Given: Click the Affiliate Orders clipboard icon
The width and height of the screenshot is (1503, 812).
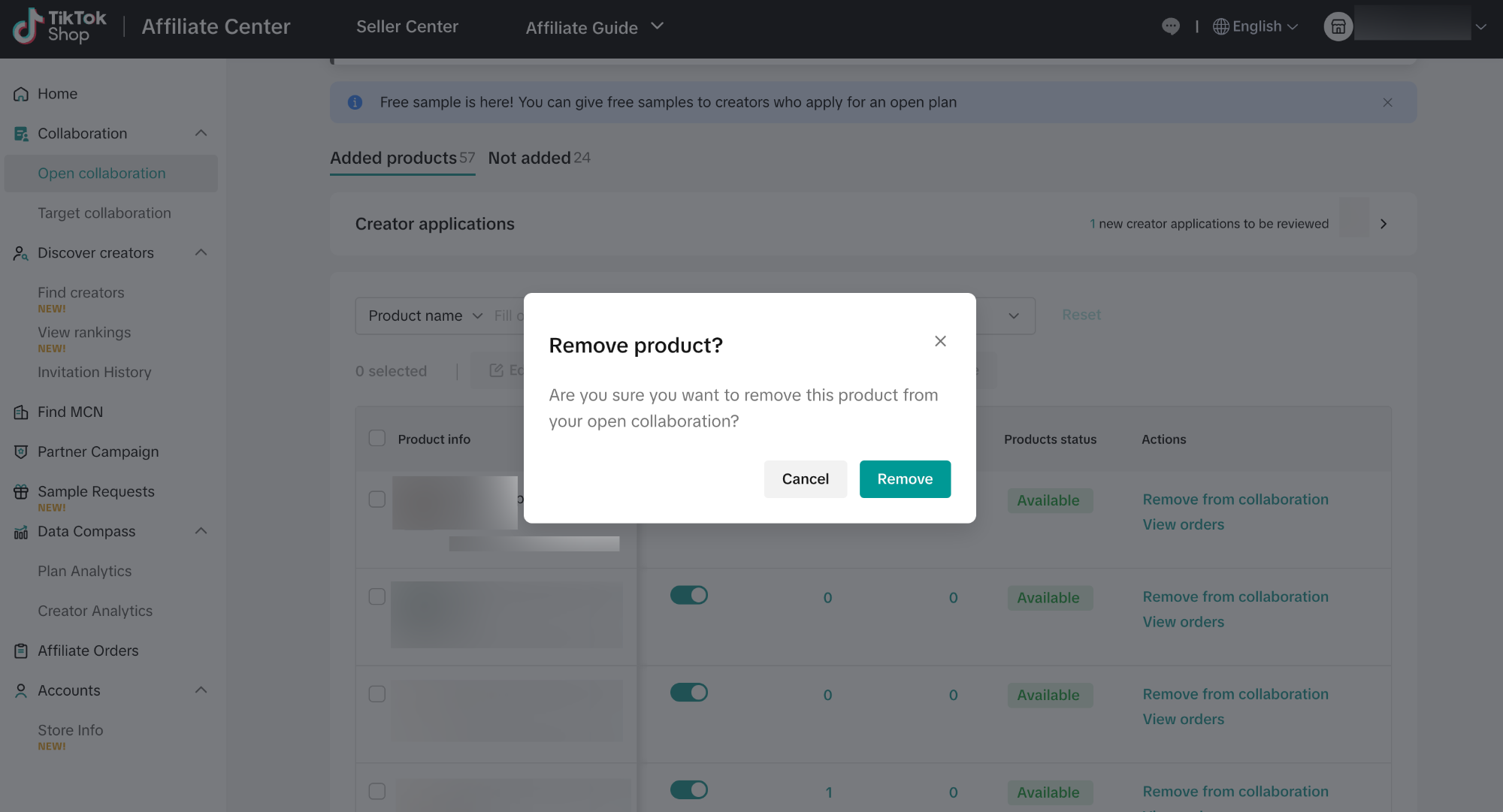Looking at the screenshot, I should click(x=21, y=651).
